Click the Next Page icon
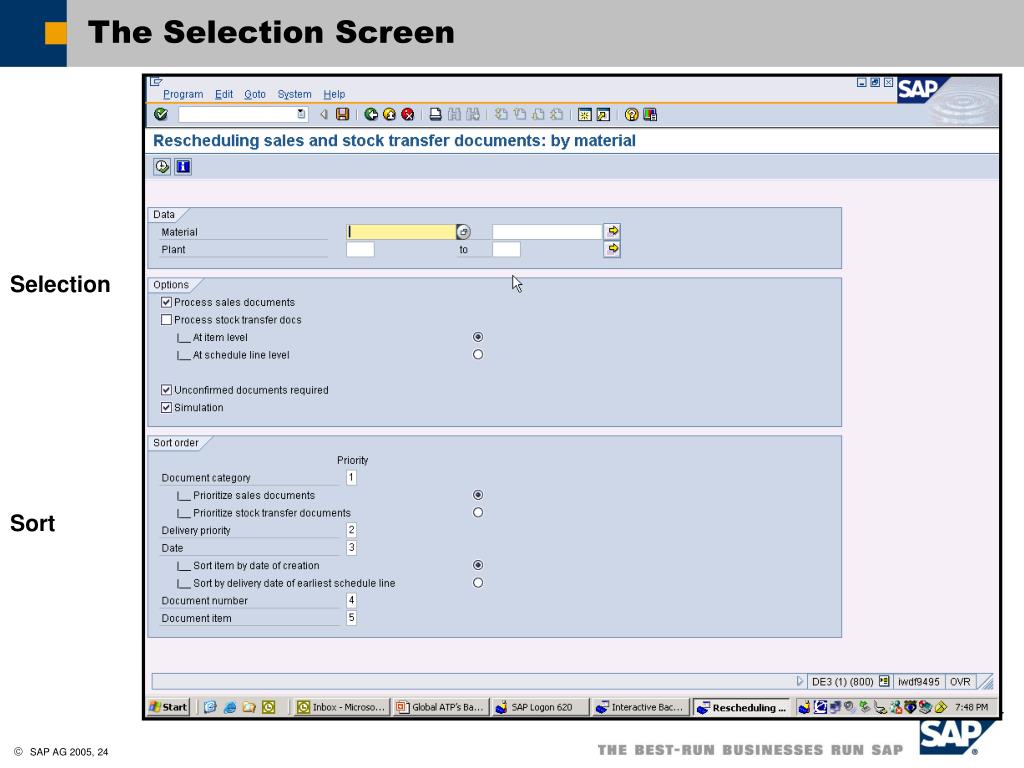Screen dimensions: 1024x768 tap(537, 114)
